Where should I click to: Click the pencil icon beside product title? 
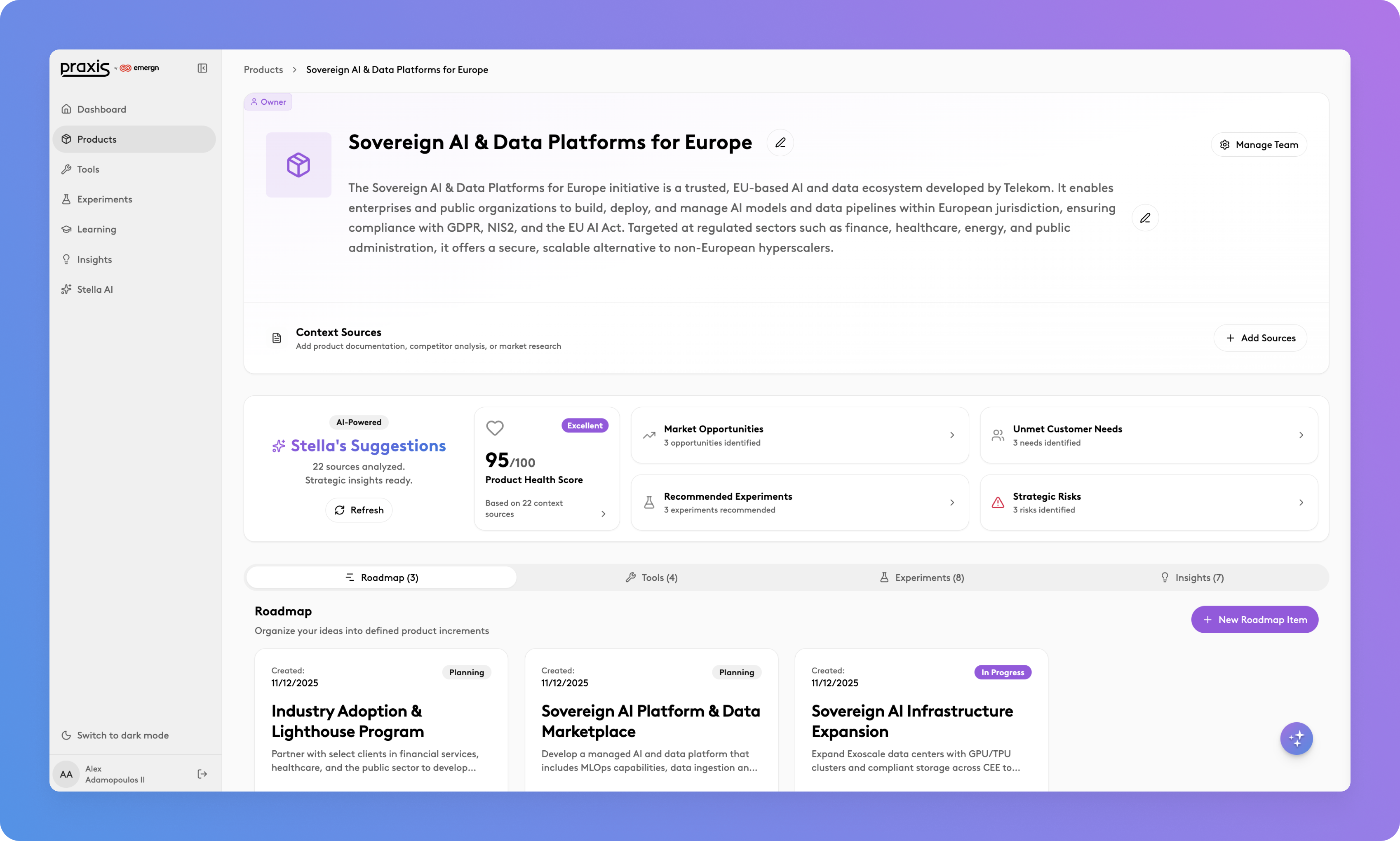point(780,142)
